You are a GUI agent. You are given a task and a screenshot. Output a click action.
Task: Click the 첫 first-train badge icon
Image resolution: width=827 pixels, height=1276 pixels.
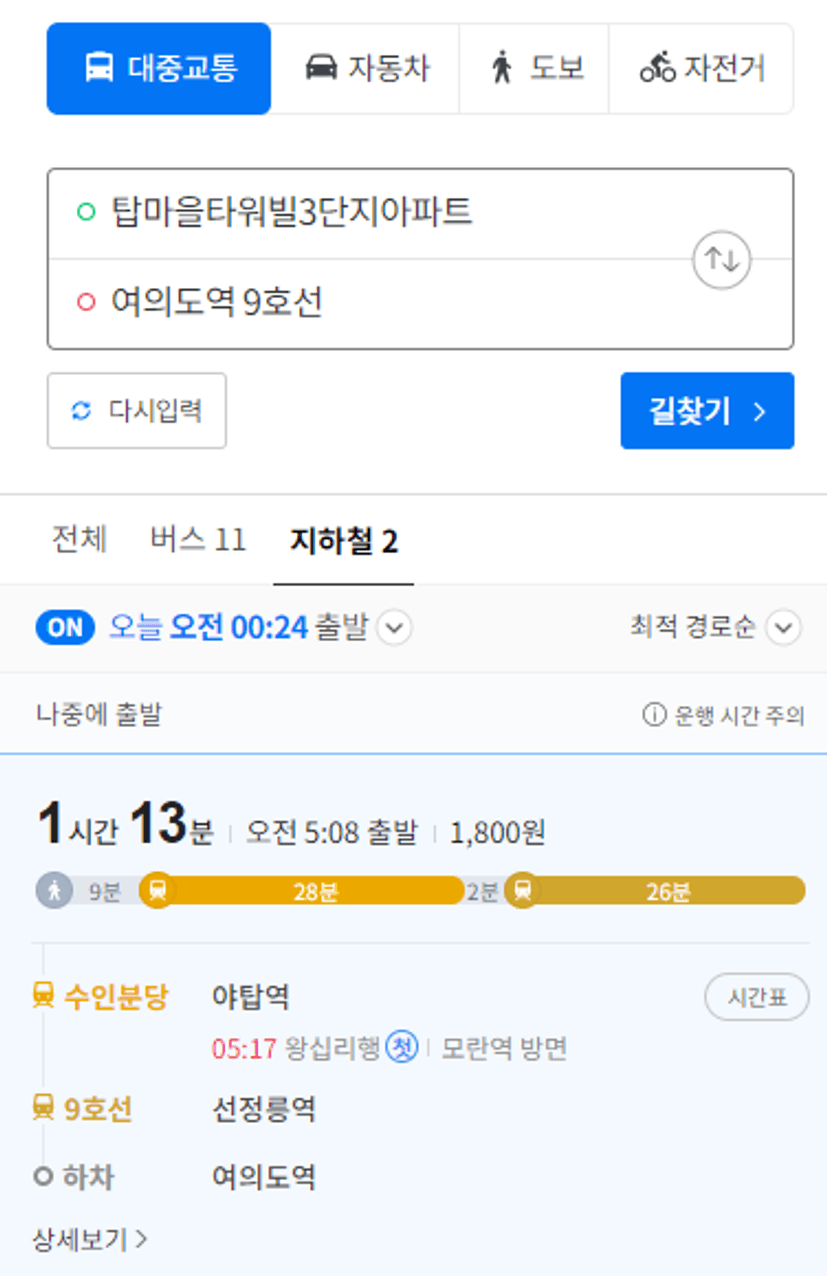tap(402, 1048)
